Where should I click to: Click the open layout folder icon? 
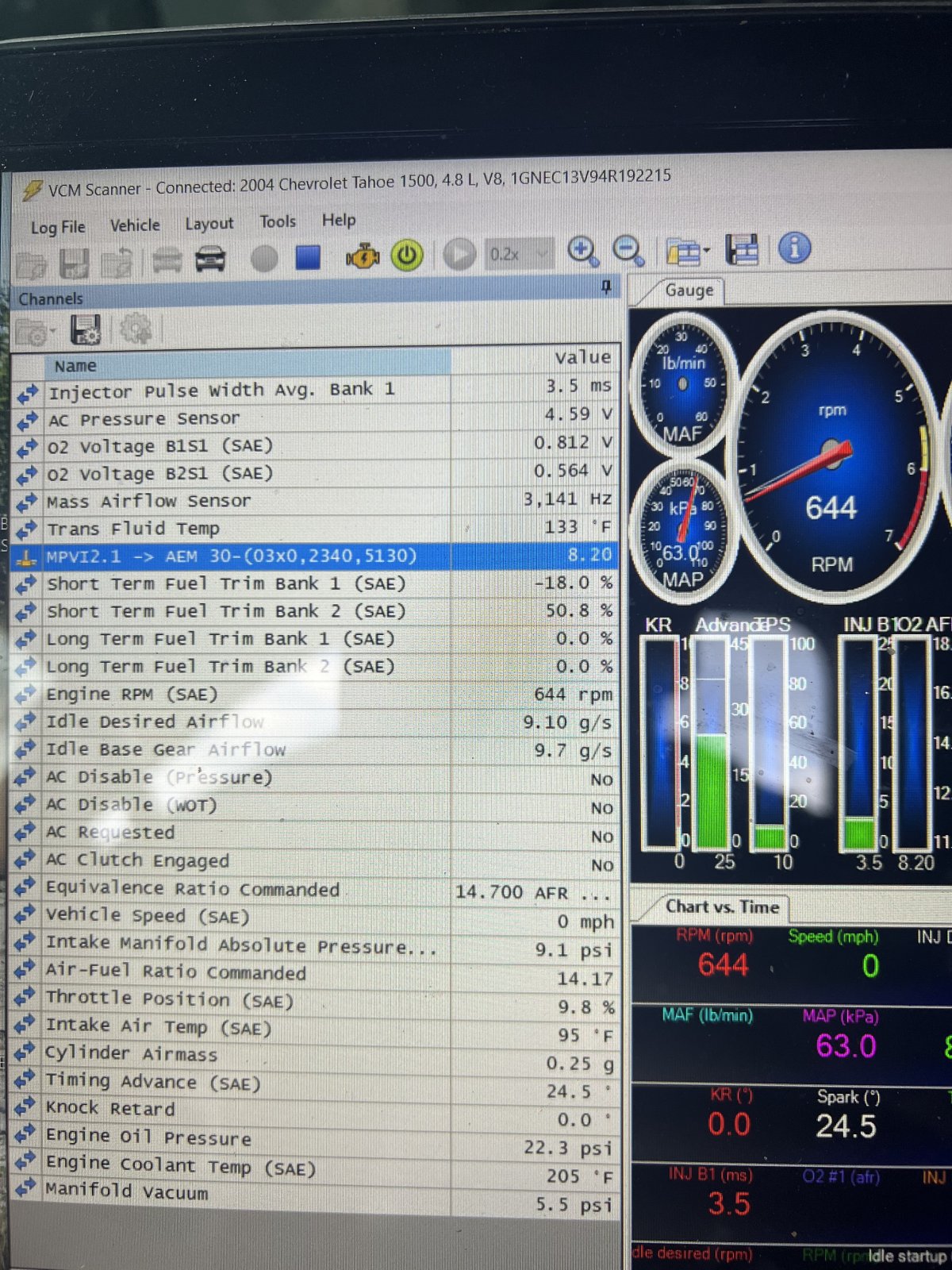tap(682, 252)
